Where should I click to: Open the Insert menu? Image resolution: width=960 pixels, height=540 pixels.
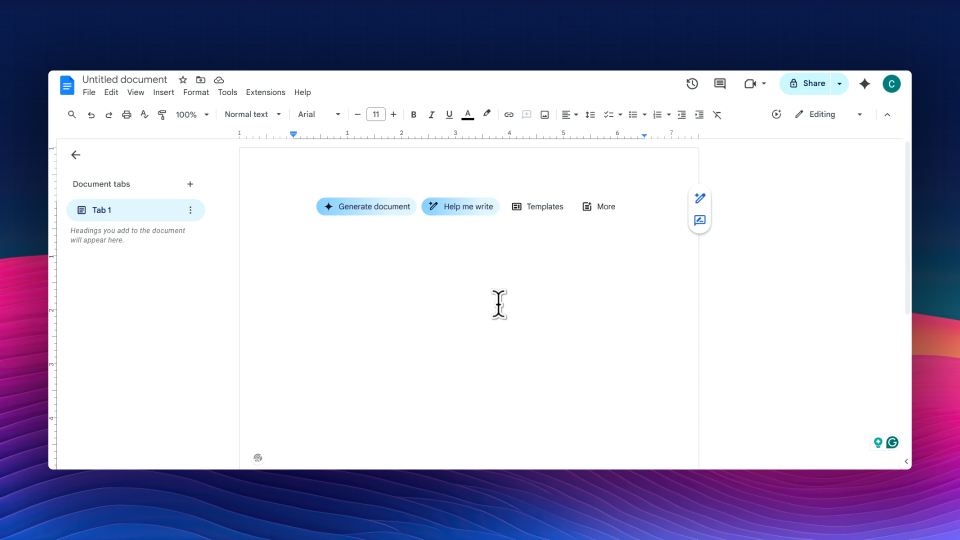tap(163, 92)
